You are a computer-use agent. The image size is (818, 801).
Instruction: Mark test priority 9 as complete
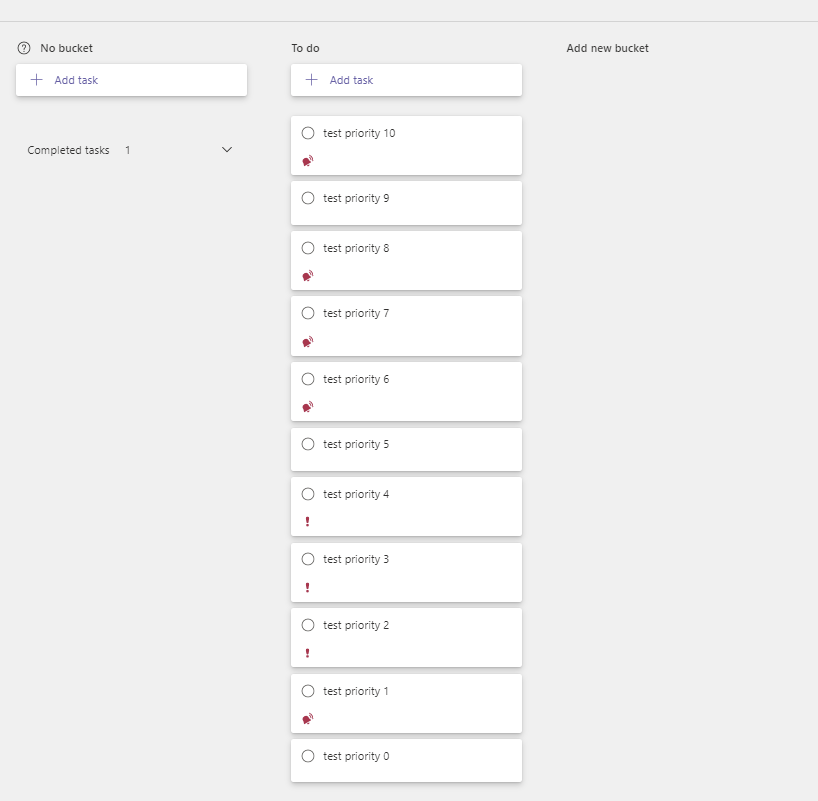coord(308,198)
